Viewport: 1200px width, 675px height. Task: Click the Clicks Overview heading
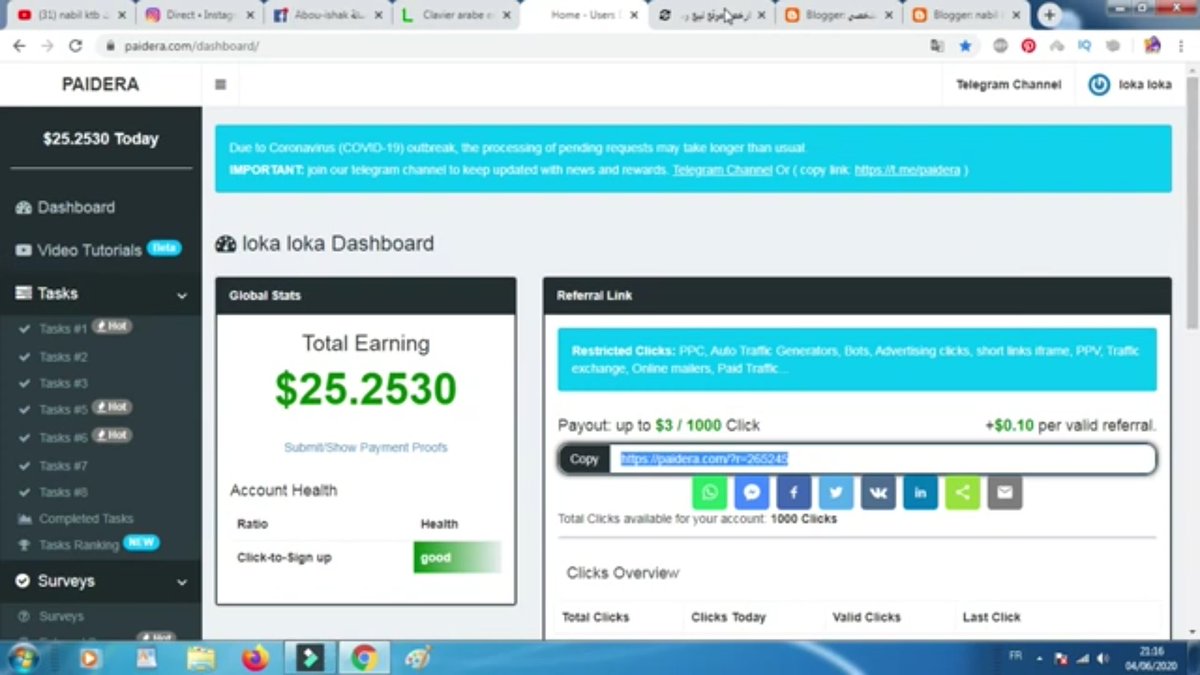(x=623, y=573)
